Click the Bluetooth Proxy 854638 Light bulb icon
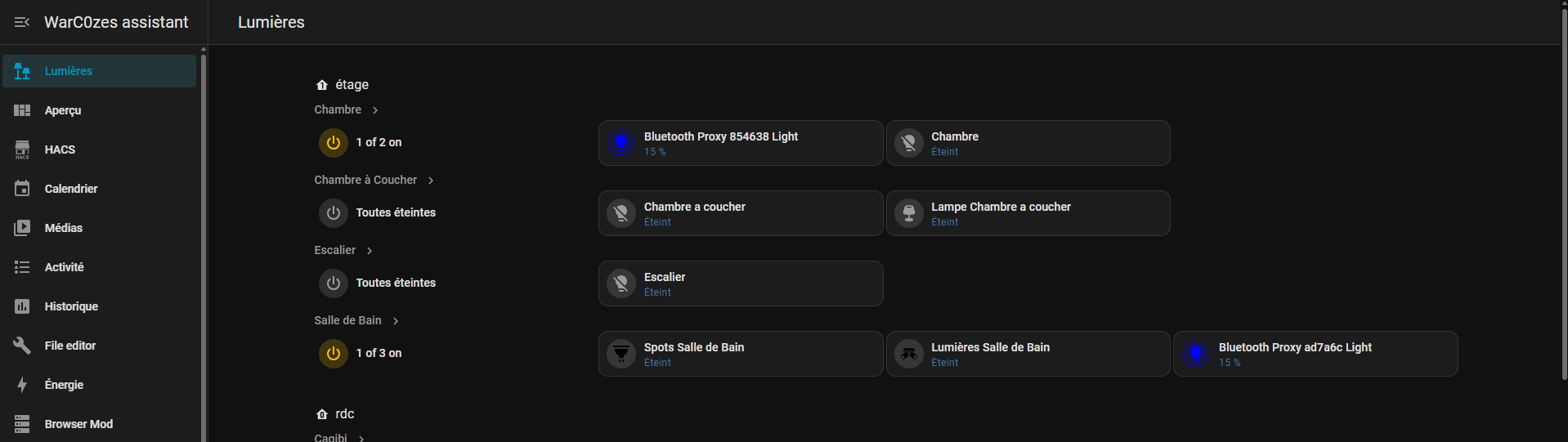 621,143
